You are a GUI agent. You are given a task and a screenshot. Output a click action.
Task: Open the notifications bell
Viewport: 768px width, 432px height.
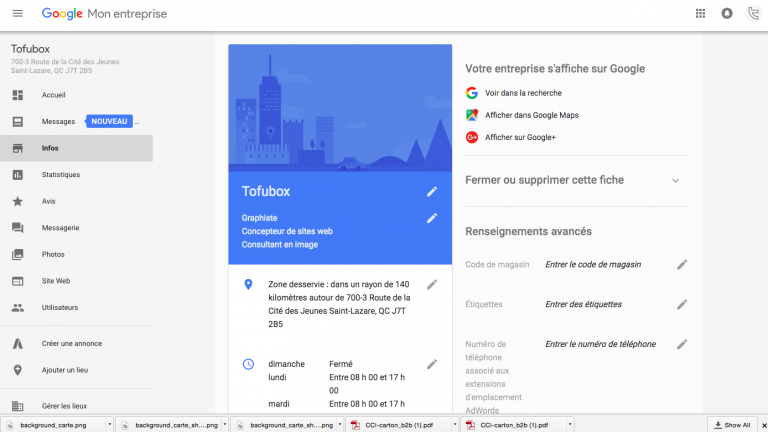(x=727, y=14)
